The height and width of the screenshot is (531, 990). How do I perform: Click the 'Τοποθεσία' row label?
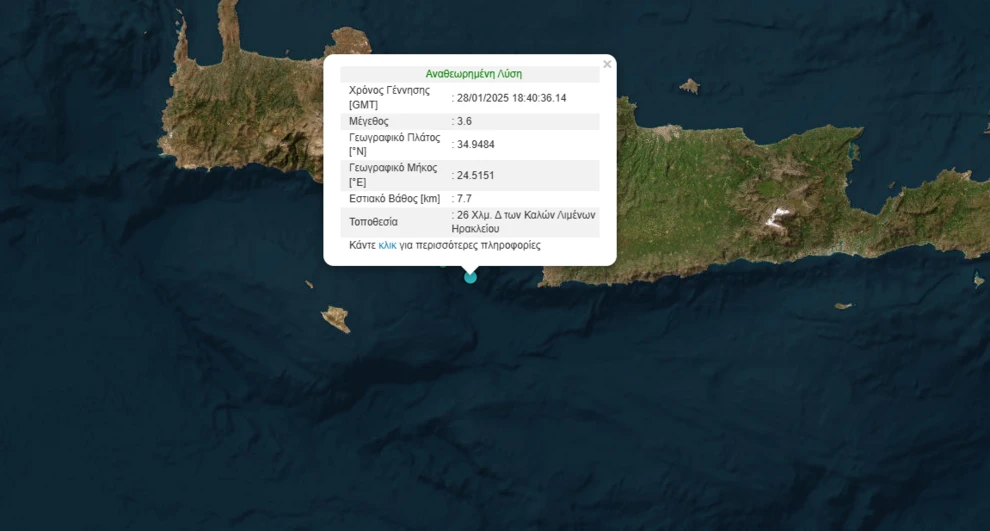click(x=373, y=221)
